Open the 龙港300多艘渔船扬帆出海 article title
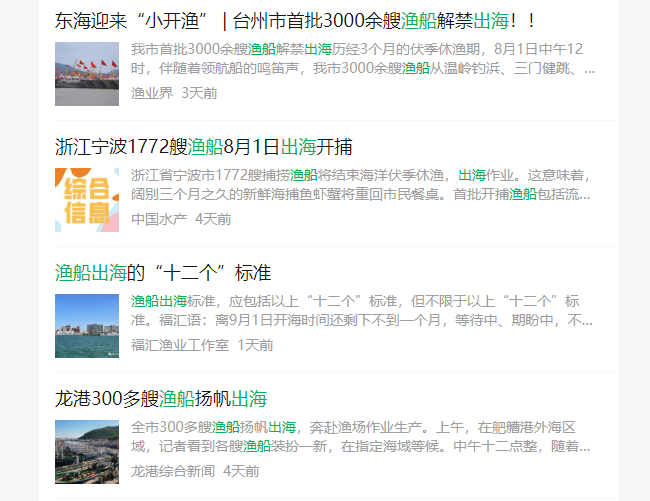The height and width of the screenshot is (501, 650). 161,398
